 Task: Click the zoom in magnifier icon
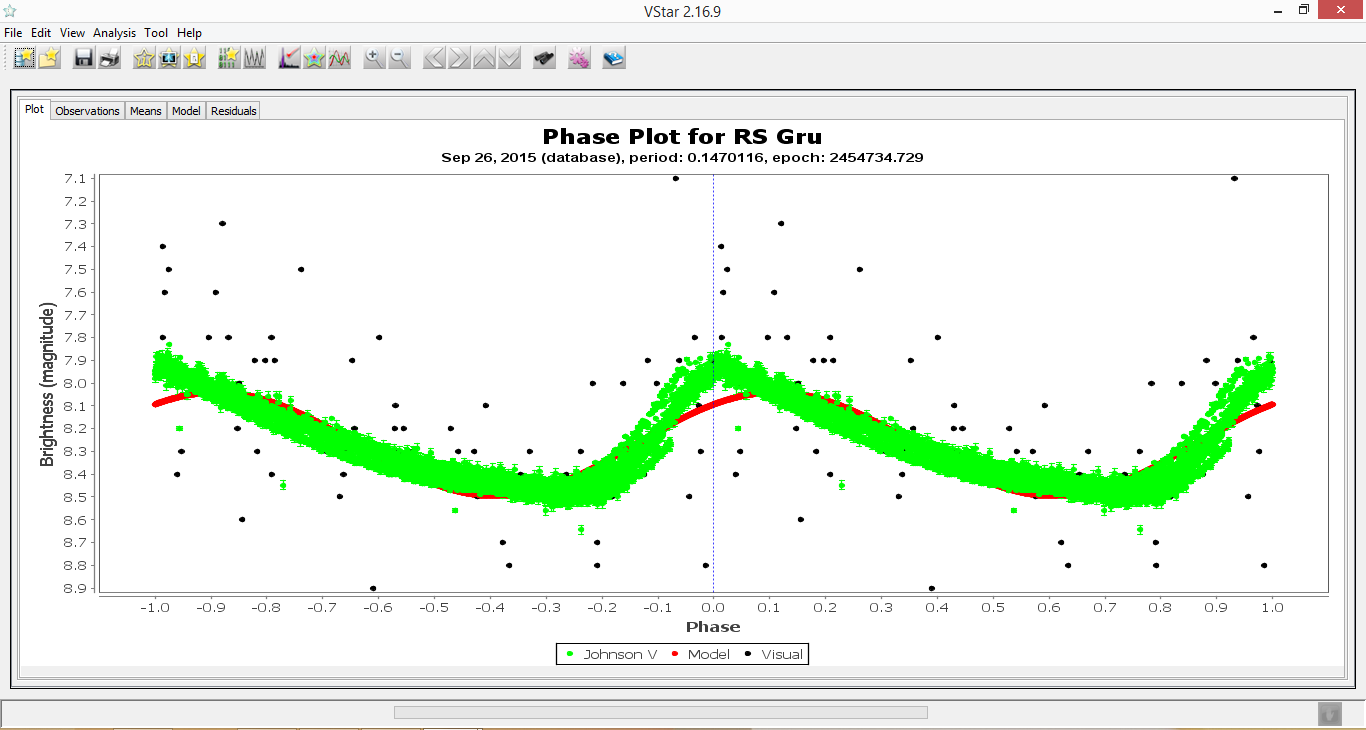(374, 59)
